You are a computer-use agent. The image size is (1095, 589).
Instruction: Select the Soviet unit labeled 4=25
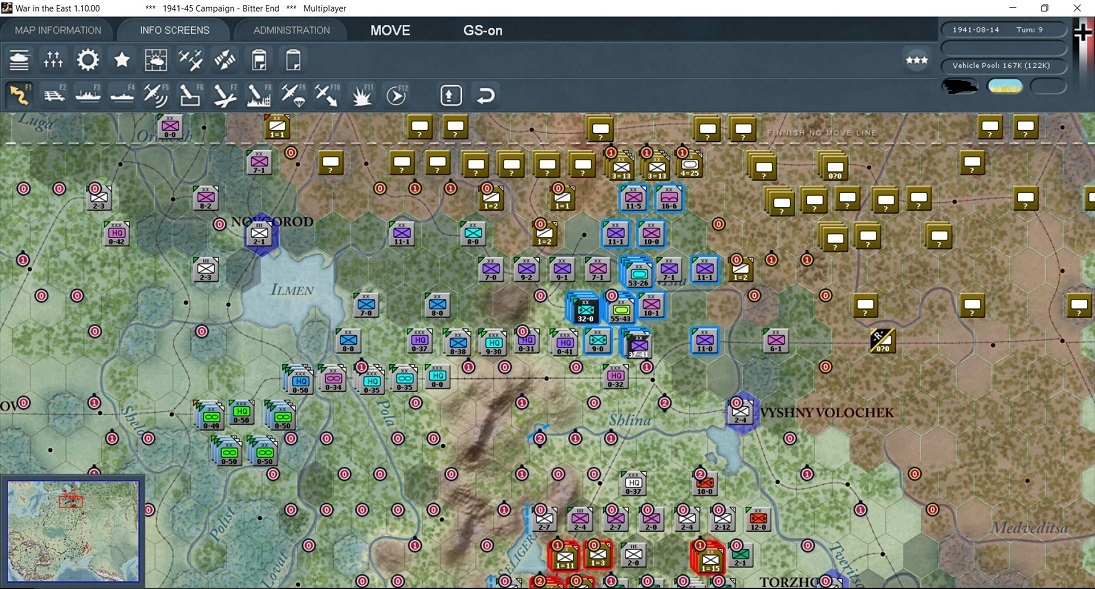click(x=689, y=165)
